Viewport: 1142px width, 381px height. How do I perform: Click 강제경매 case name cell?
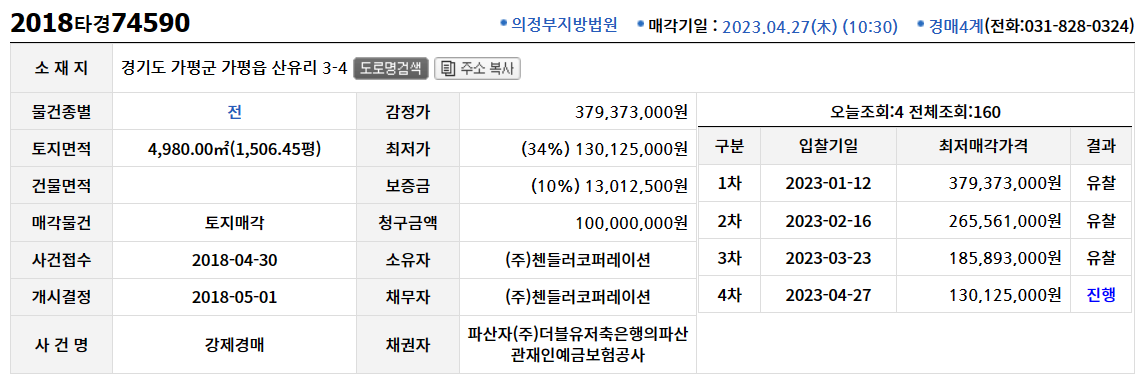pos(235,345)
